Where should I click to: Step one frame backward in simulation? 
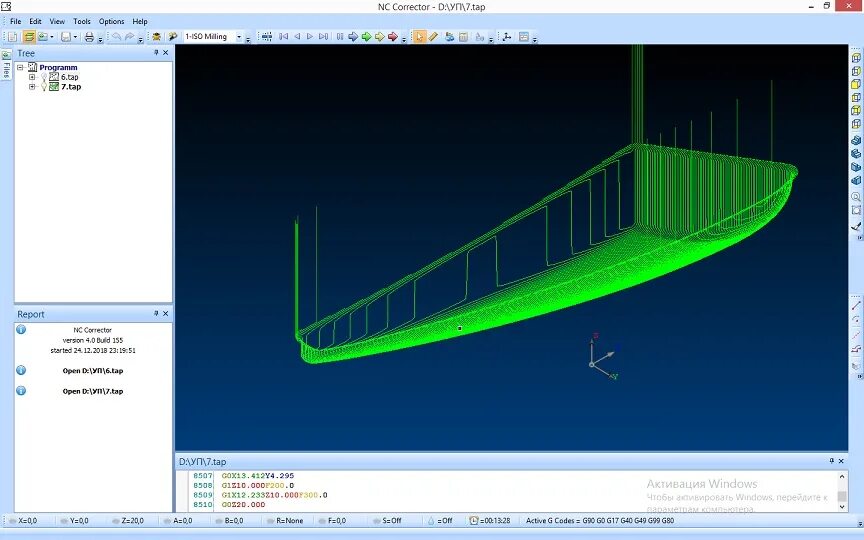coord(297,37)
